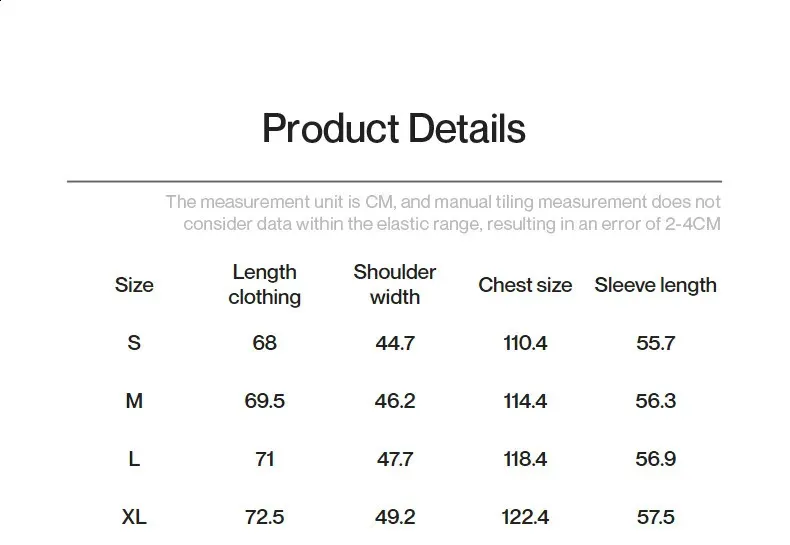790x545 pixels.
Task: Select shoulder width value 46.2
Action: point(394,401)
